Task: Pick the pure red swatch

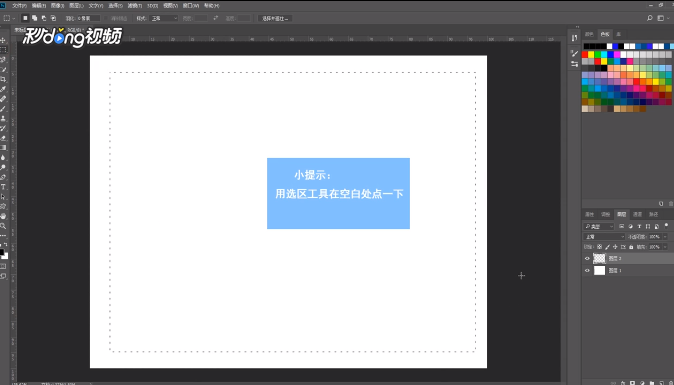Action: 585,55
